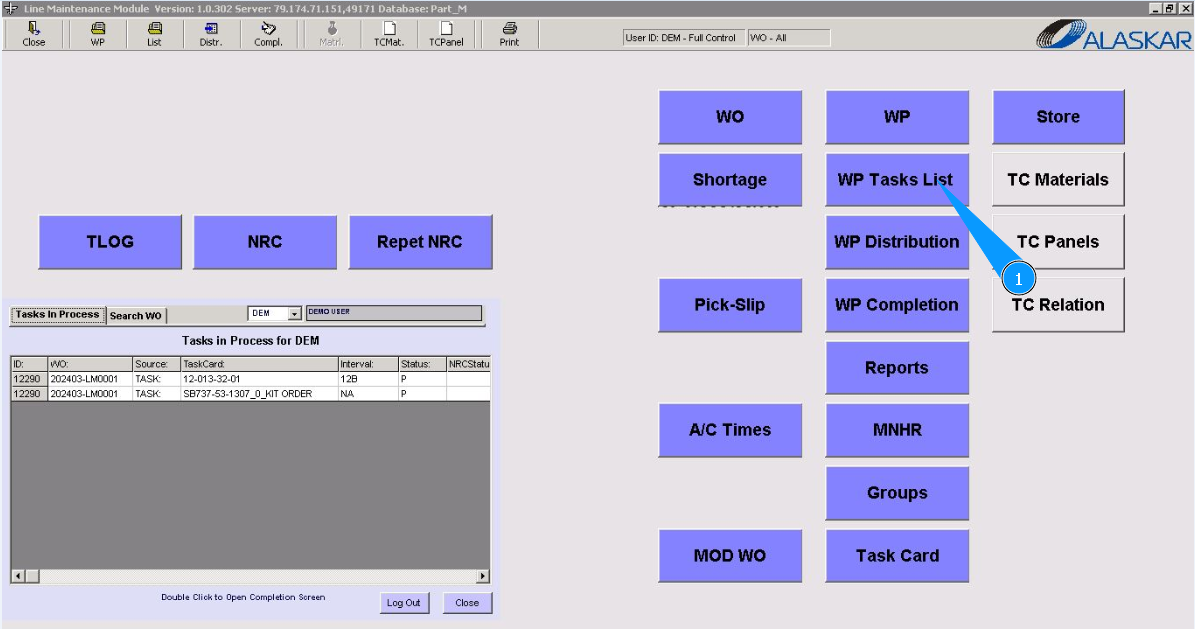Screen dimensions: 1195x634
Task: Open A/C Times
Action: [730, 431]
